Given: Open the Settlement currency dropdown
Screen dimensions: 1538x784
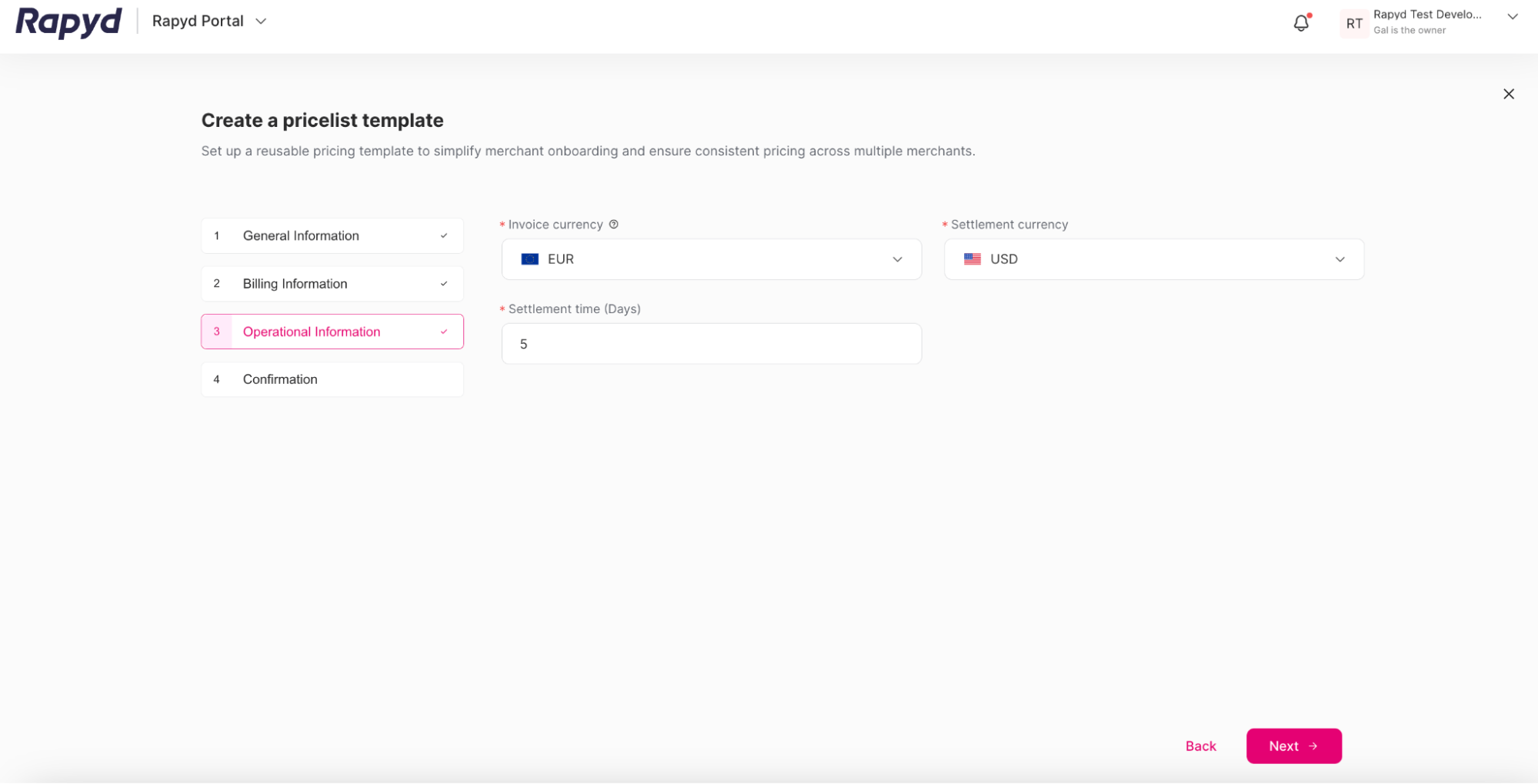Looking at the screenshot, I should coord(1340,259).
